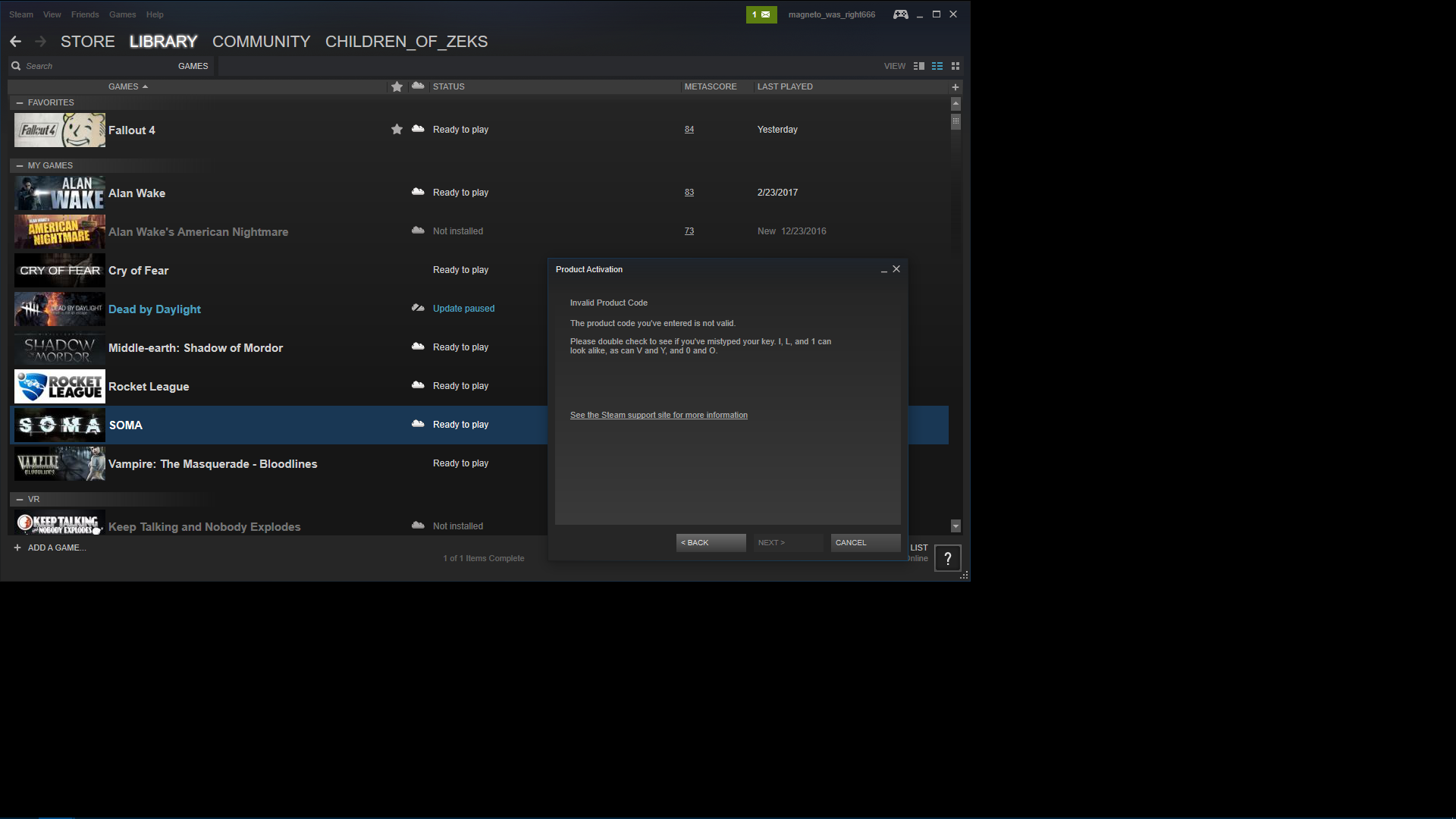Close the Product Activation dialog
The width and height of the screenshot is (1456, 819).
point(896,269)
